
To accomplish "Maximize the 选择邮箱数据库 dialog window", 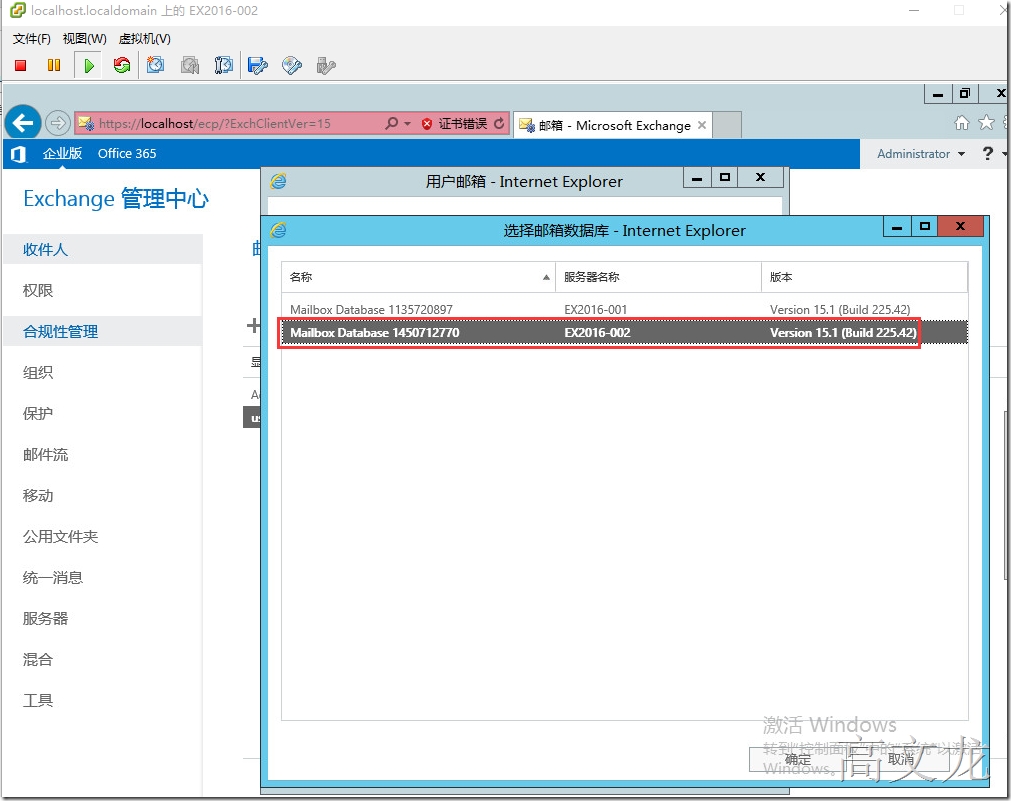I will pos(925,226).
